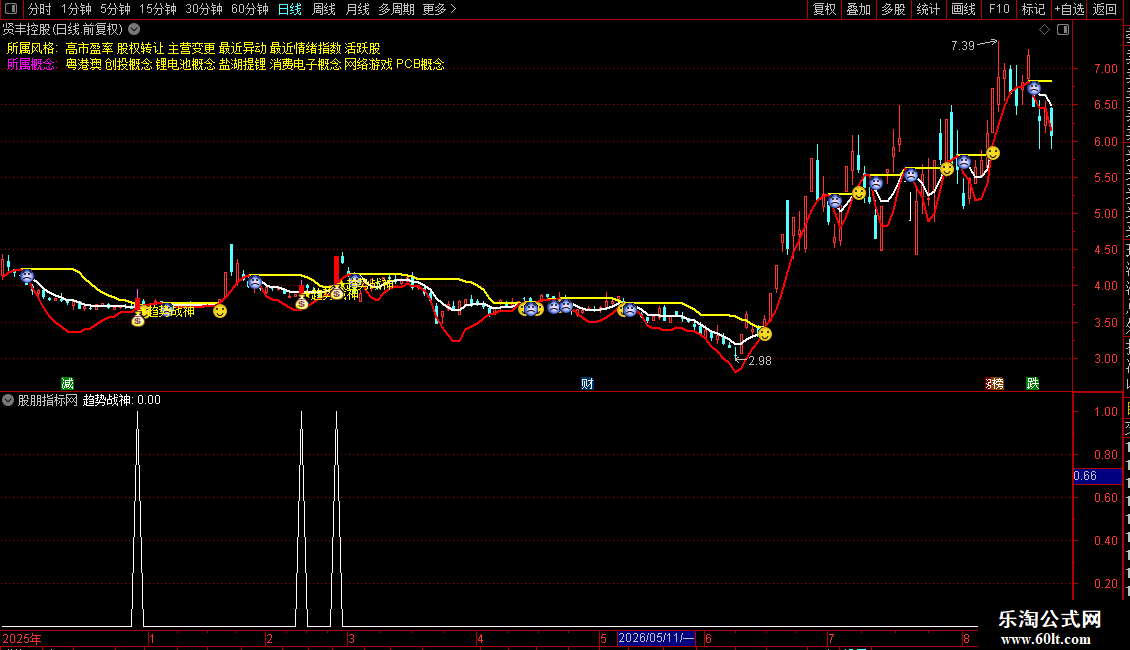1130x650 pixels.
Task: Switch to 月线 monthly chart
Action: coord(357,9)
